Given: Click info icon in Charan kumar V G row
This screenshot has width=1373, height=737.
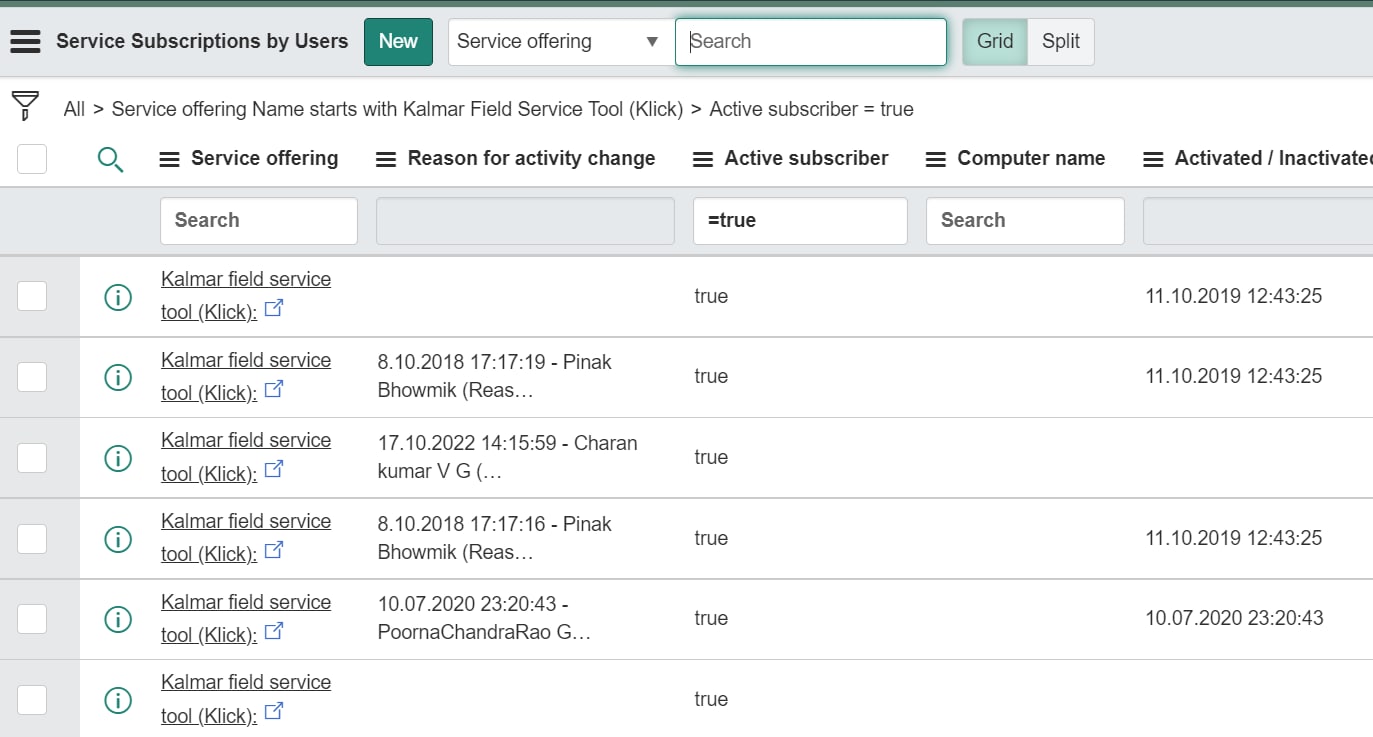Looking at the screenshot, I should (x=118, y=458).
